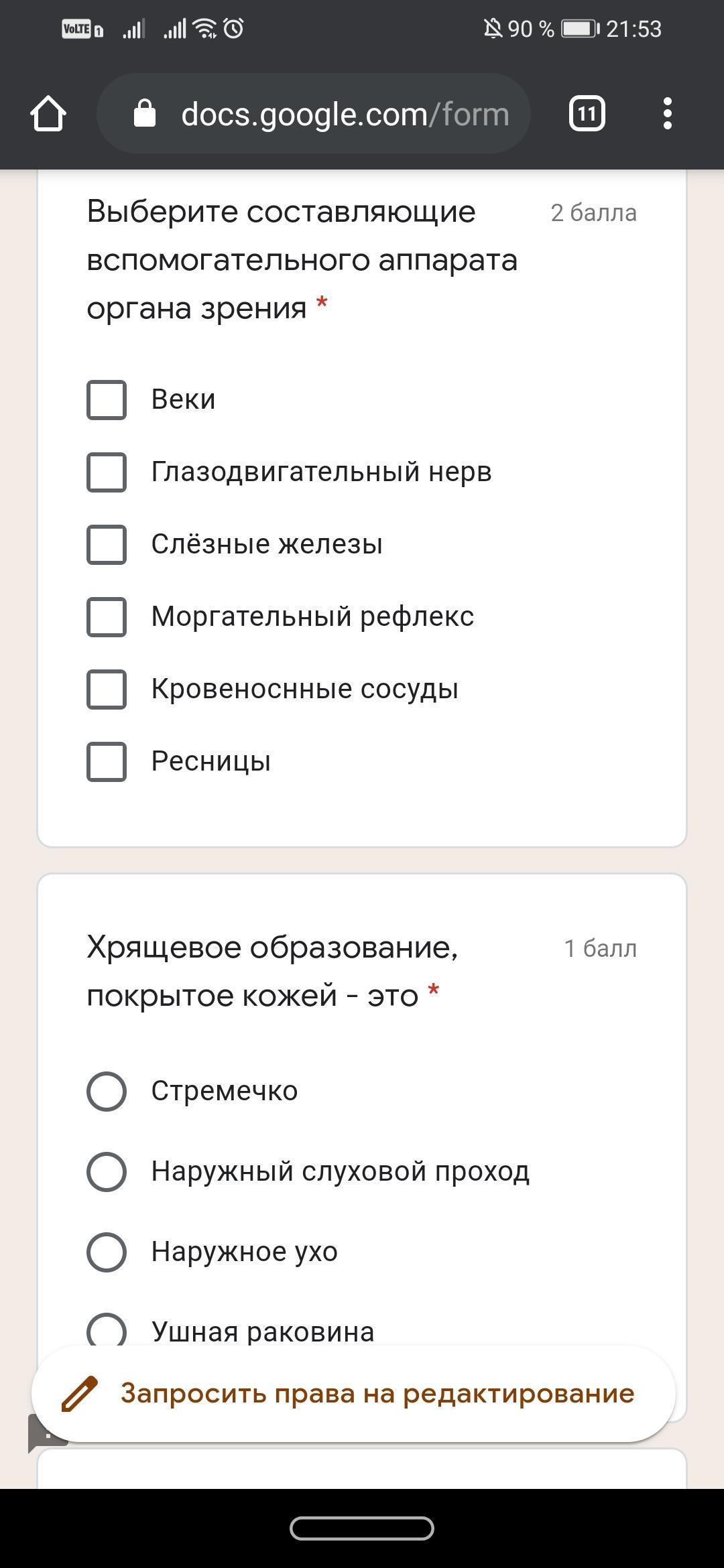Choose Наружный слуховой проход radio option
724x1568 pixels.
(107, 1172)
